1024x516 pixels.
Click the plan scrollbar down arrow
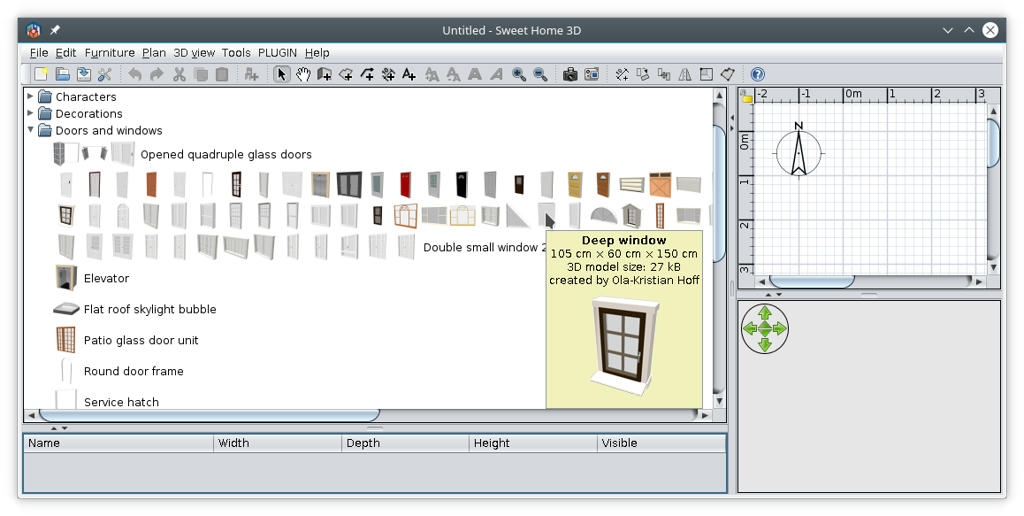tap(993, 268)
